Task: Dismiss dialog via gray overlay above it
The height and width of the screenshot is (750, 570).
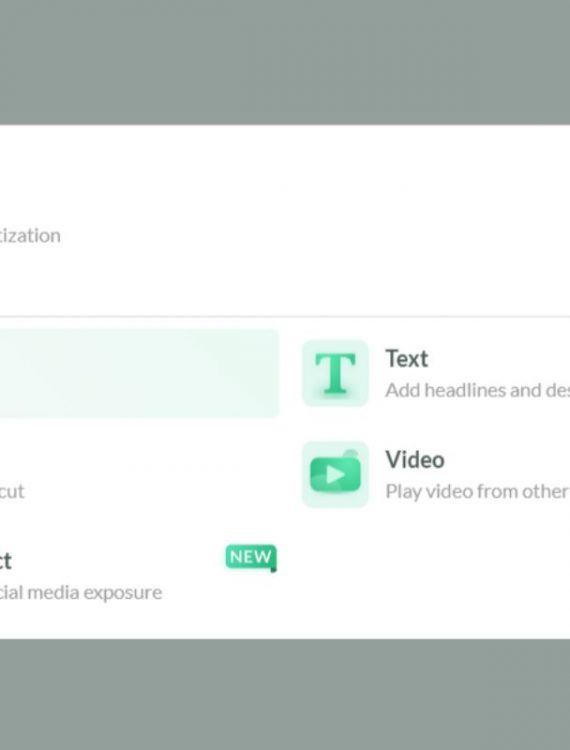Action: pyautogui.click(x=285, y=62)
